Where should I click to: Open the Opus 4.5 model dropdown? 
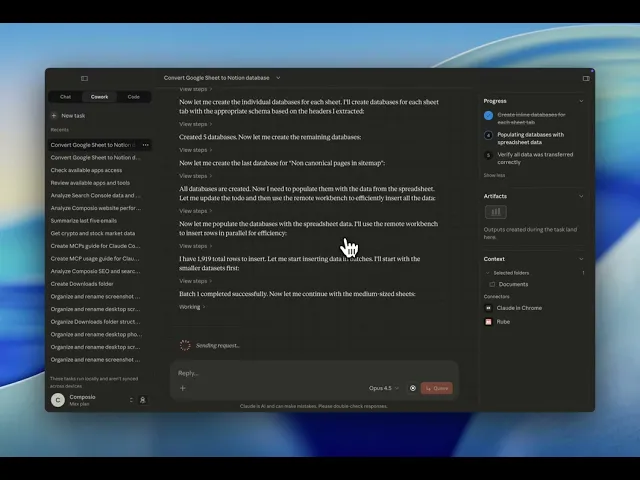click(x=384, y=388)
